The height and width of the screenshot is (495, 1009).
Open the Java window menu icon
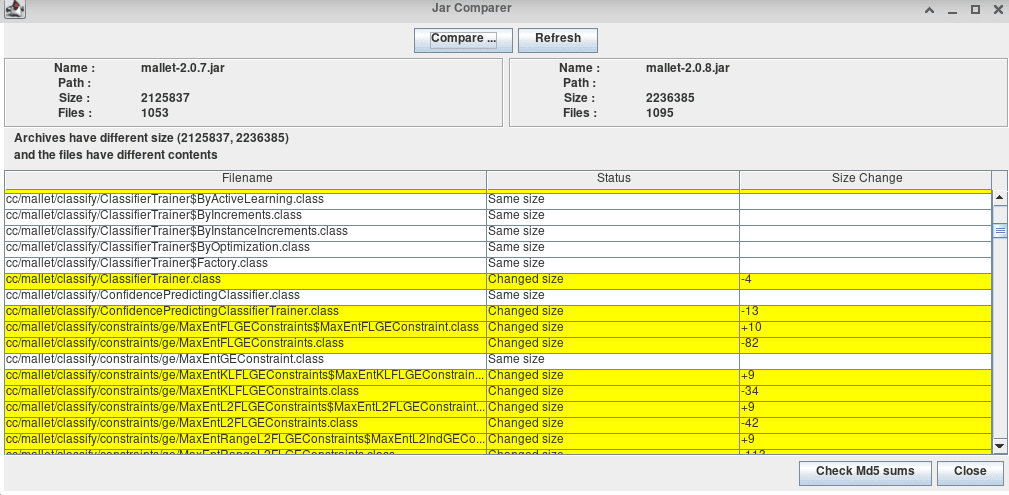point(15,10)
